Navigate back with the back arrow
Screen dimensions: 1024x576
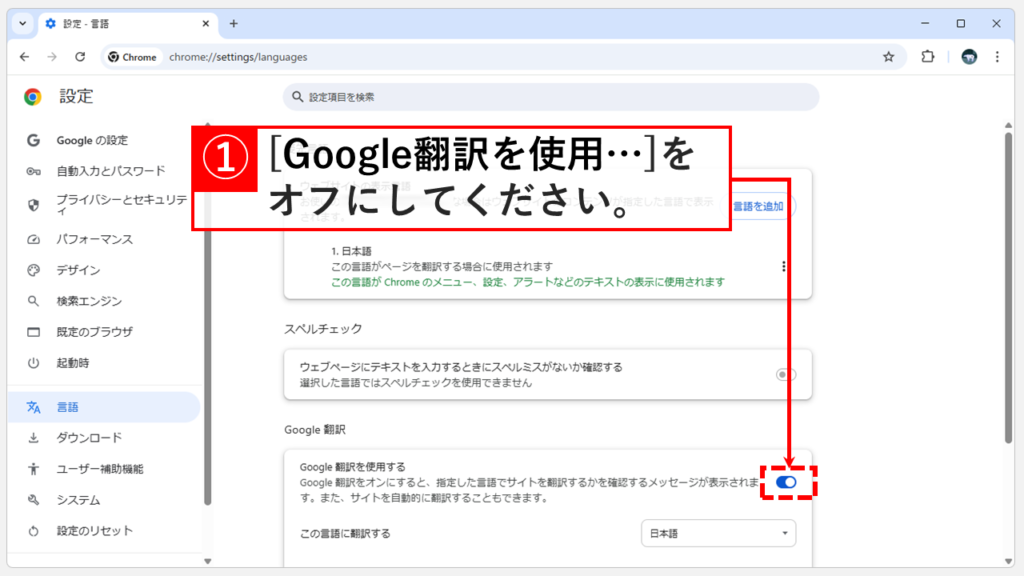tap(25, 57)
